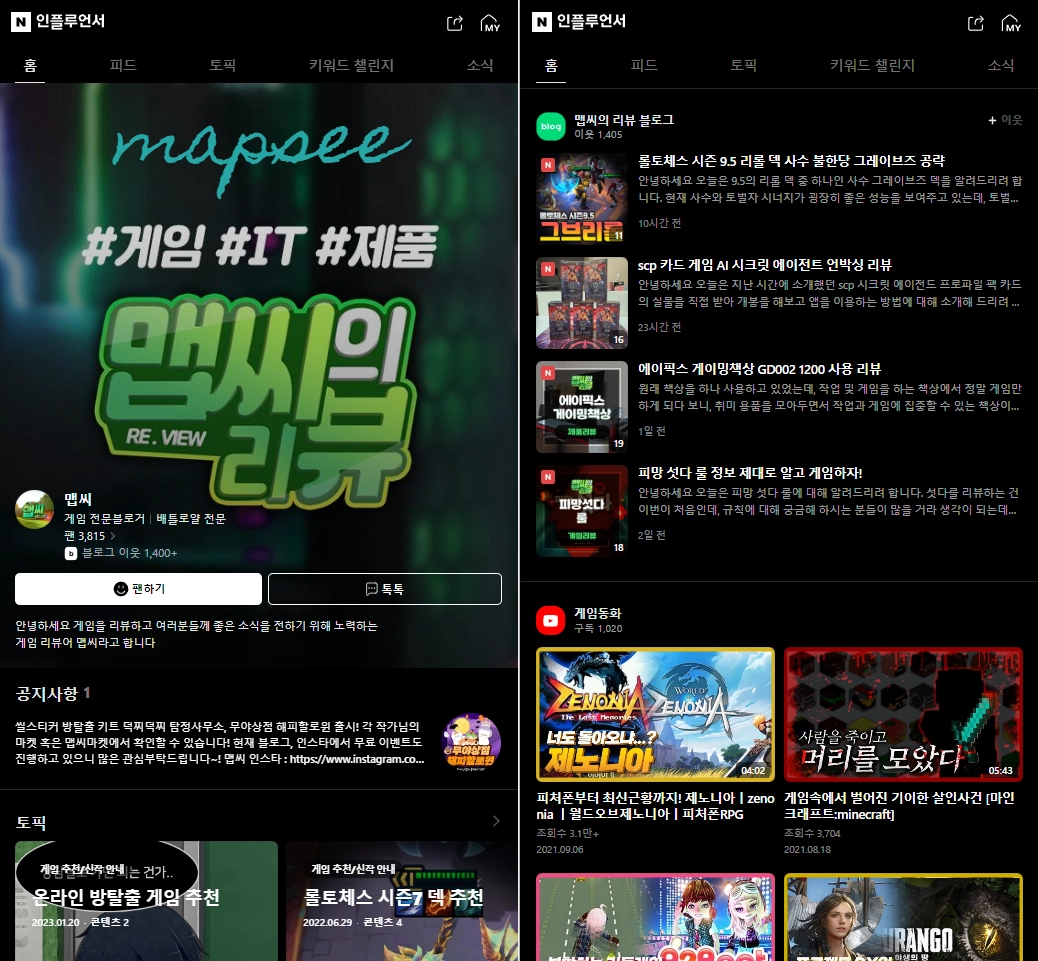
Task: Open the 블로그 이웃 1,400+ link
Action: click(x=129, y=553)
